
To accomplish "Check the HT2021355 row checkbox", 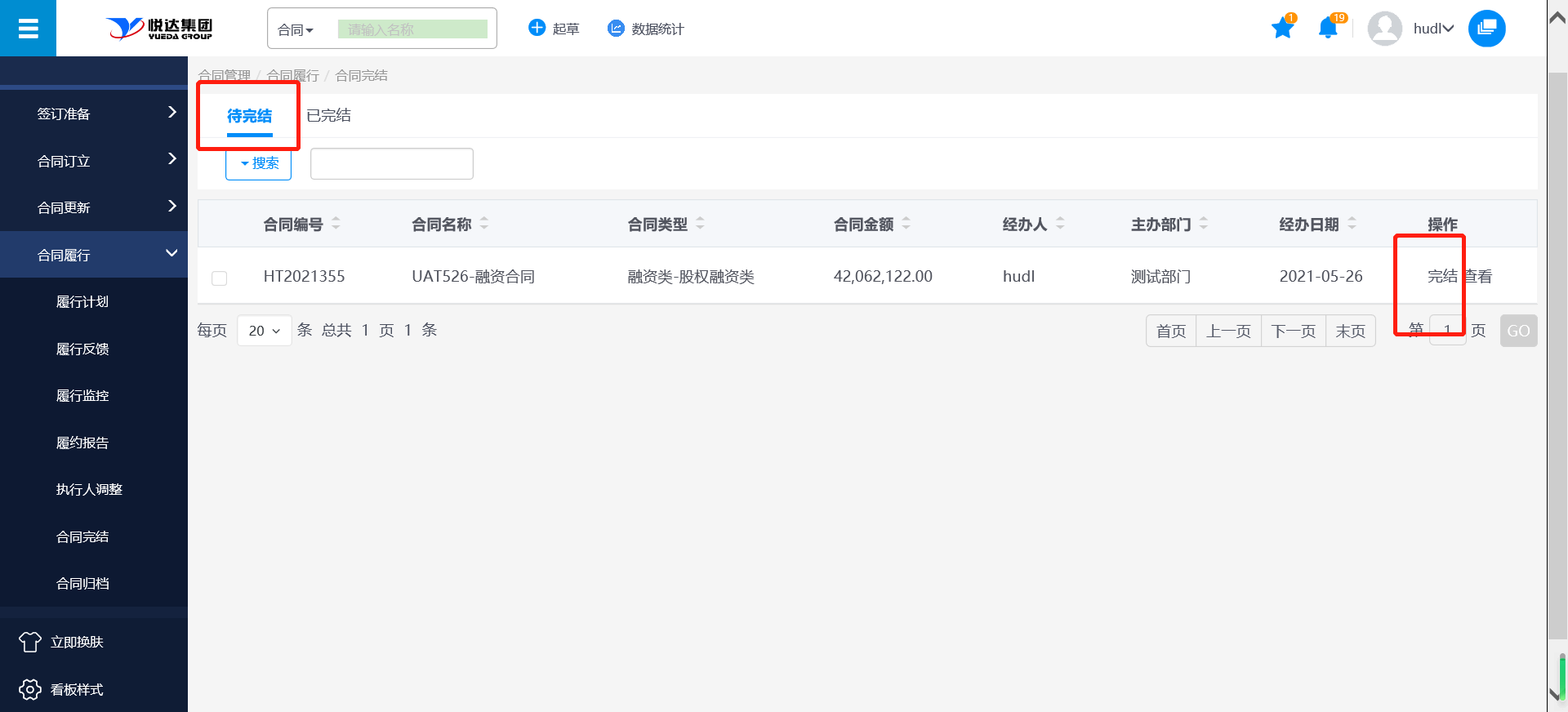I will 219,278.
